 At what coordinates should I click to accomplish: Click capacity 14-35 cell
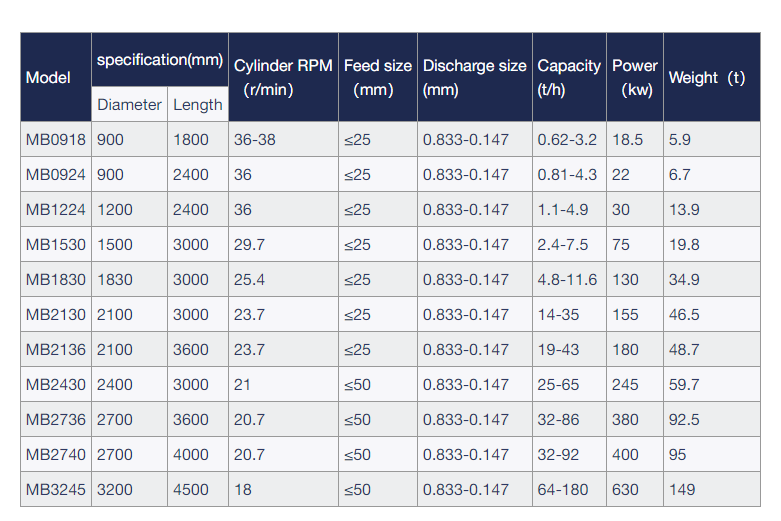coord(569,314)
